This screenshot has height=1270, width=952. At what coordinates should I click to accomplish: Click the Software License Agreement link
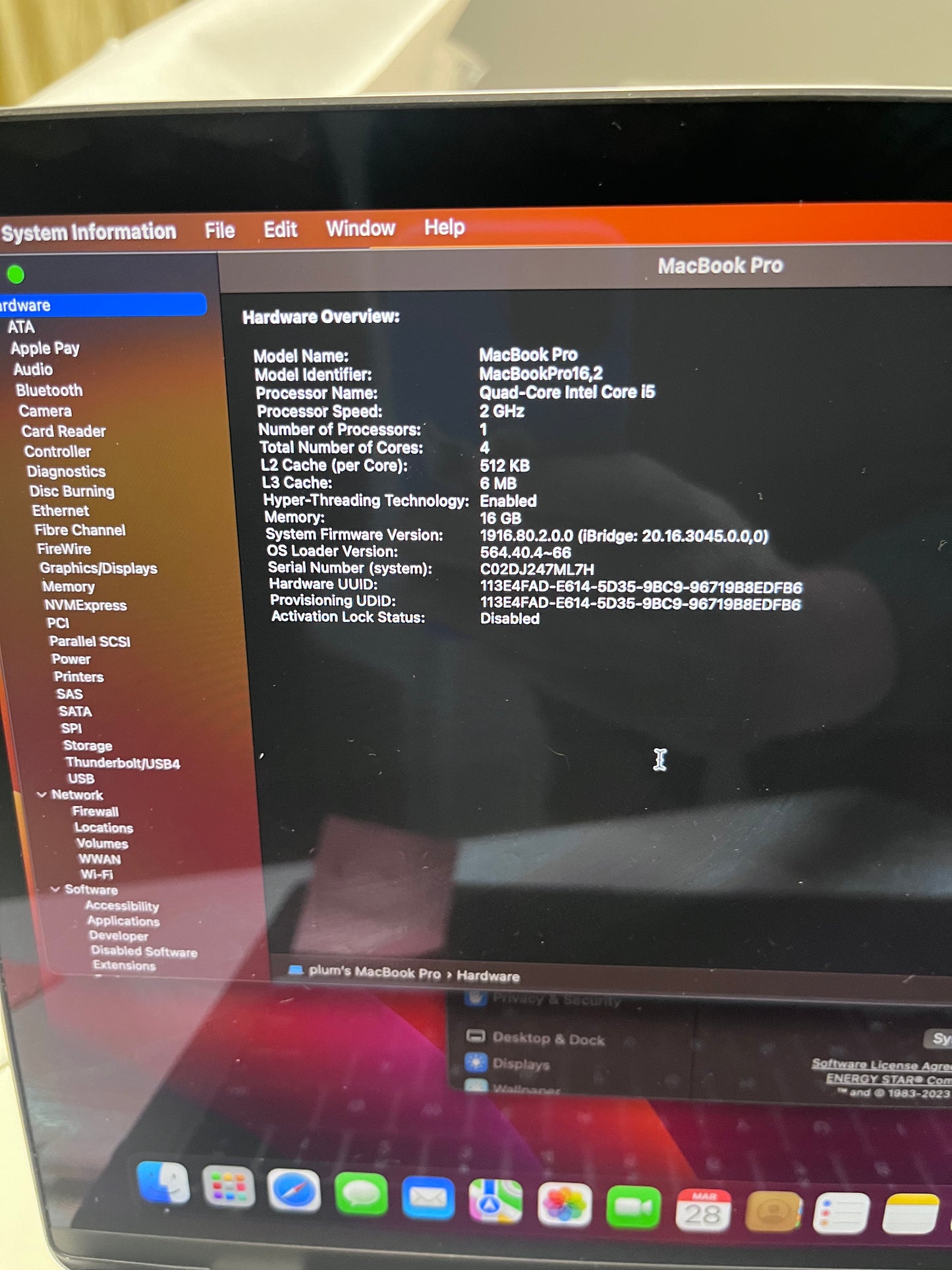coord(881,1064)
